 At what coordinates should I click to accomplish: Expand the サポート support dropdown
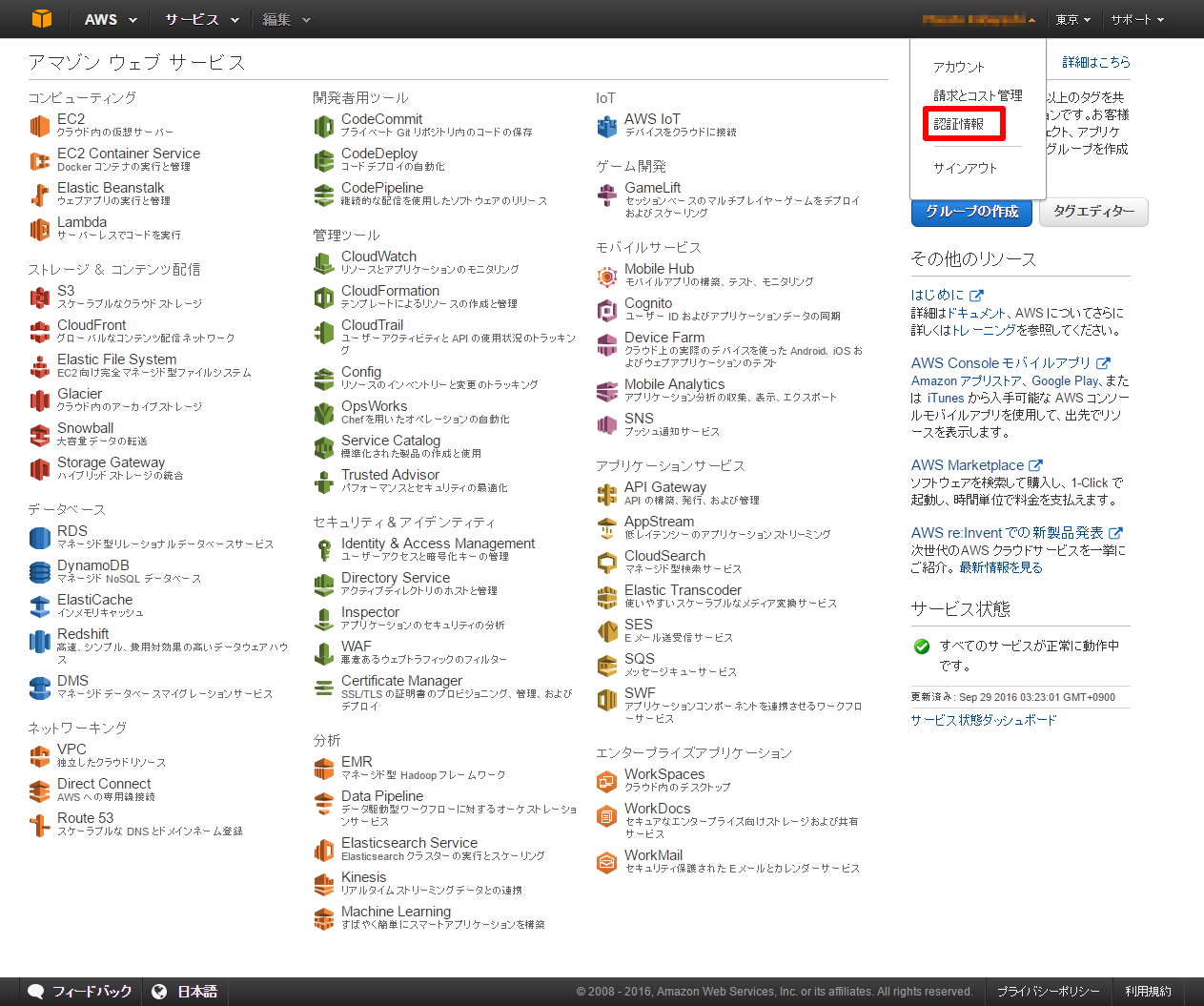(1137, 19)
